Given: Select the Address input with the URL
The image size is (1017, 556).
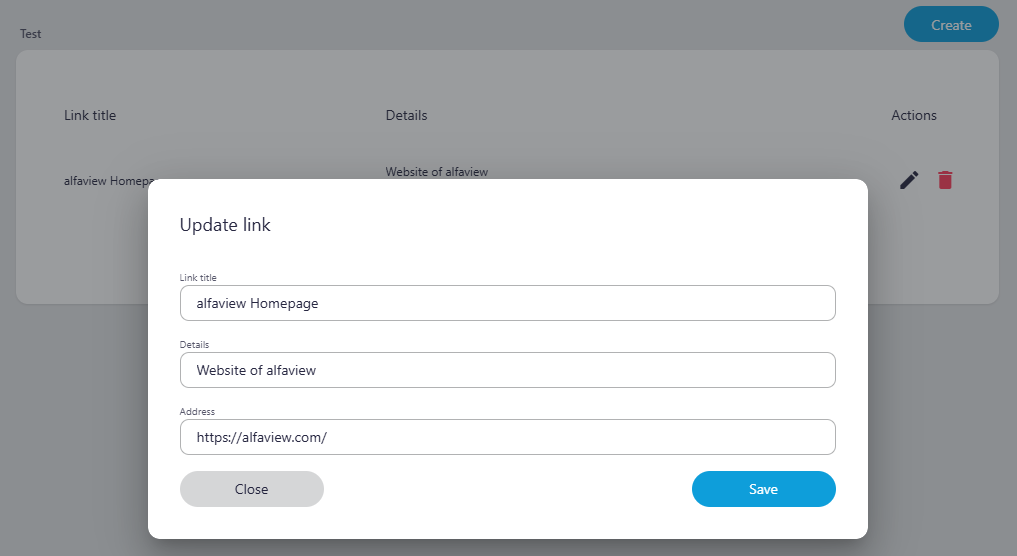Looking at the screenshot, I should pos(507,437).
